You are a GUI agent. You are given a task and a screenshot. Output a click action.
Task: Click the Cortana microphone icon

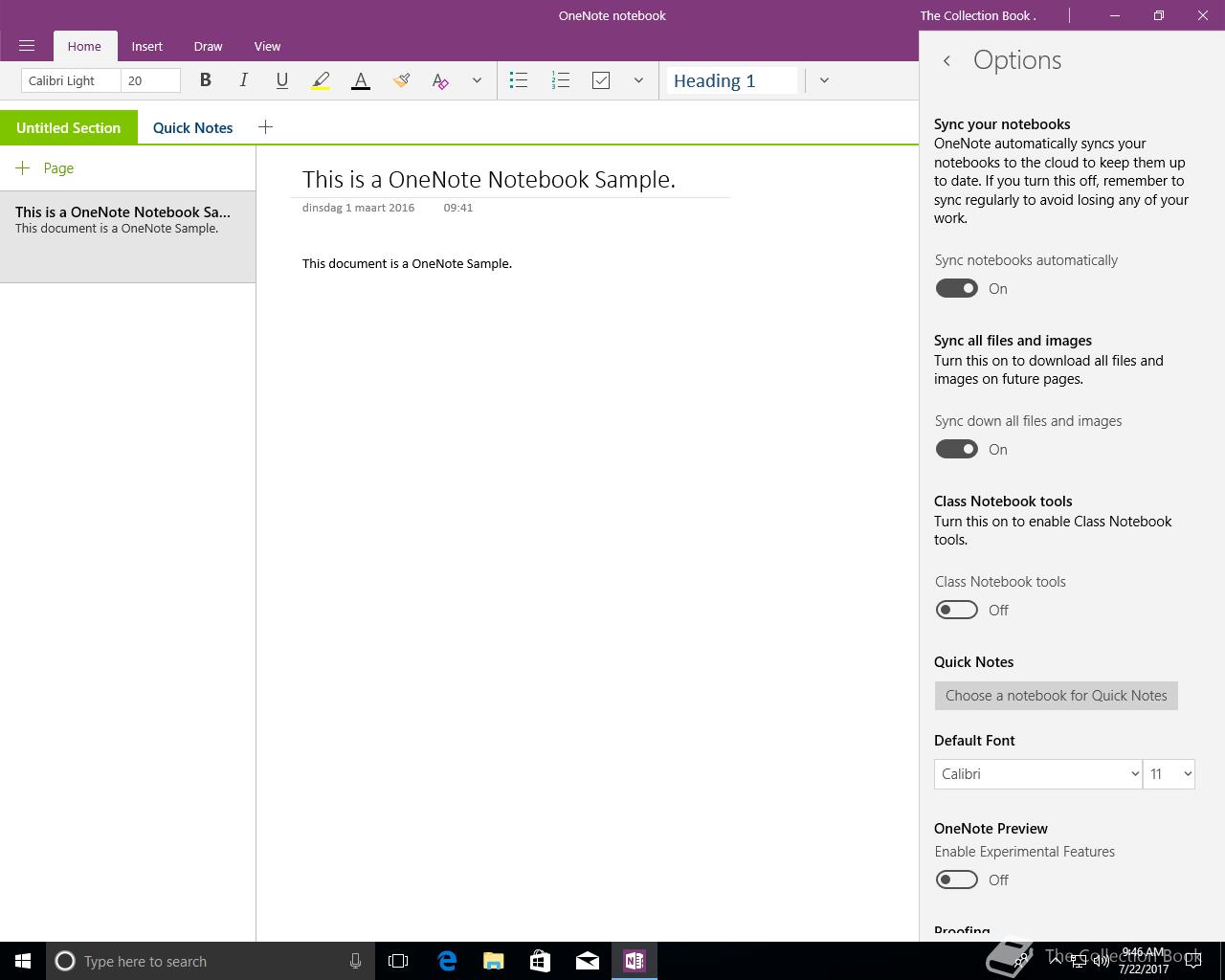[355, 961]
